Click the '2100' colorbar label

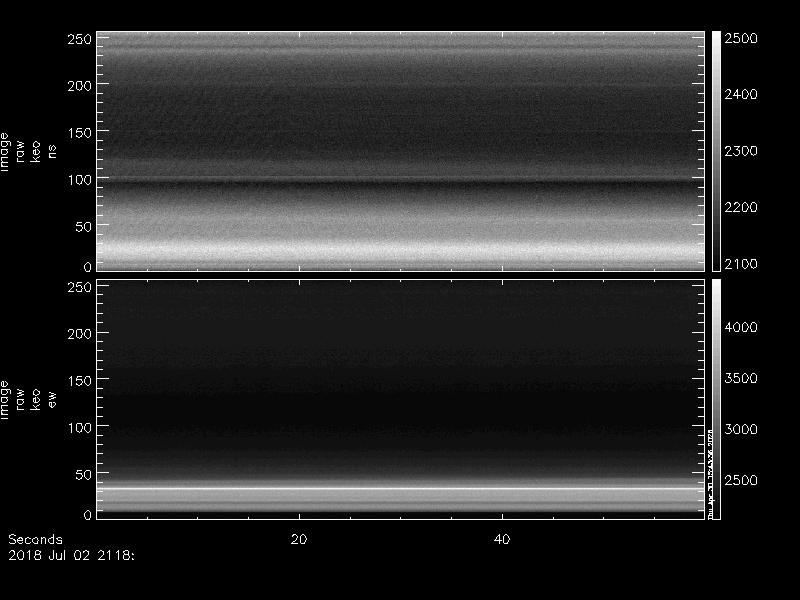[741, 264]
